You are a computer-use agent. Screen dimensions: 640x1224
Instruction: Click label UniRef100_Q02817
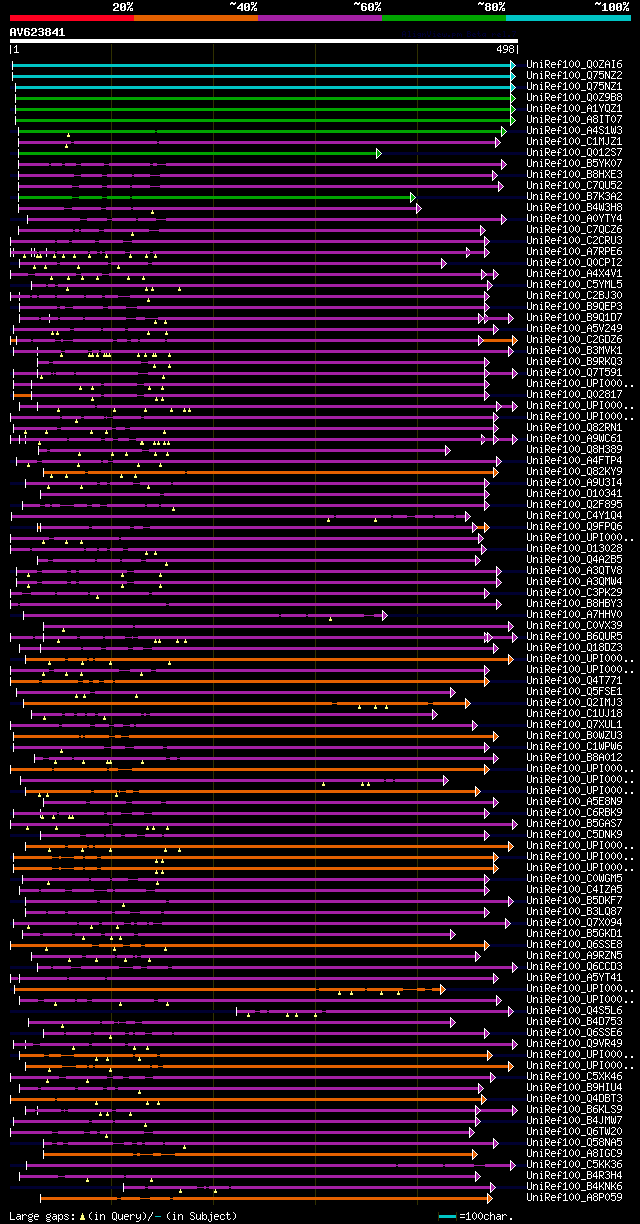click(x=574, y=394)
